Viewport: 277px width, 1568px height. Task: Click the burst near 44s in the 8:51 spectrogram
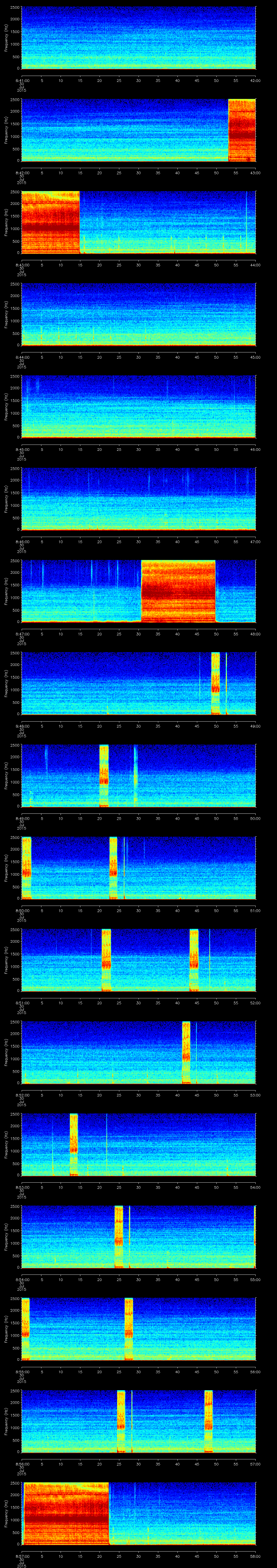pyautogui.click(x=194, y=960)
